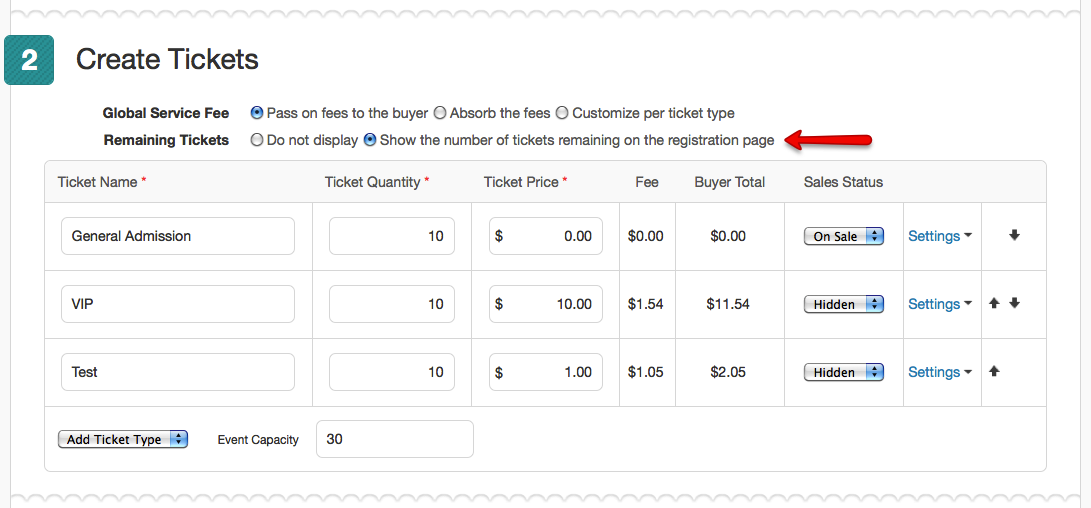Click the VIP ticket price field

tap(546, 304)
